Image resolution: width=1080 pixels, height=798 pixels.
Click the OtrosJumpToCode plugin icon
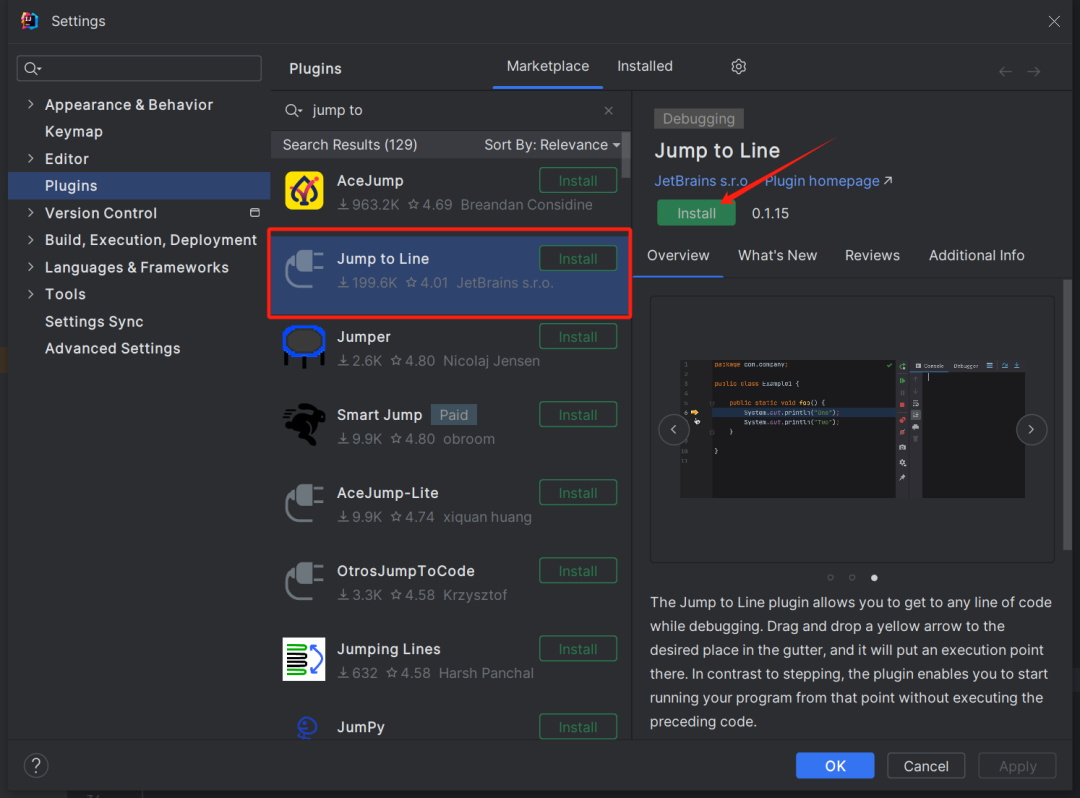coord(304,581)
